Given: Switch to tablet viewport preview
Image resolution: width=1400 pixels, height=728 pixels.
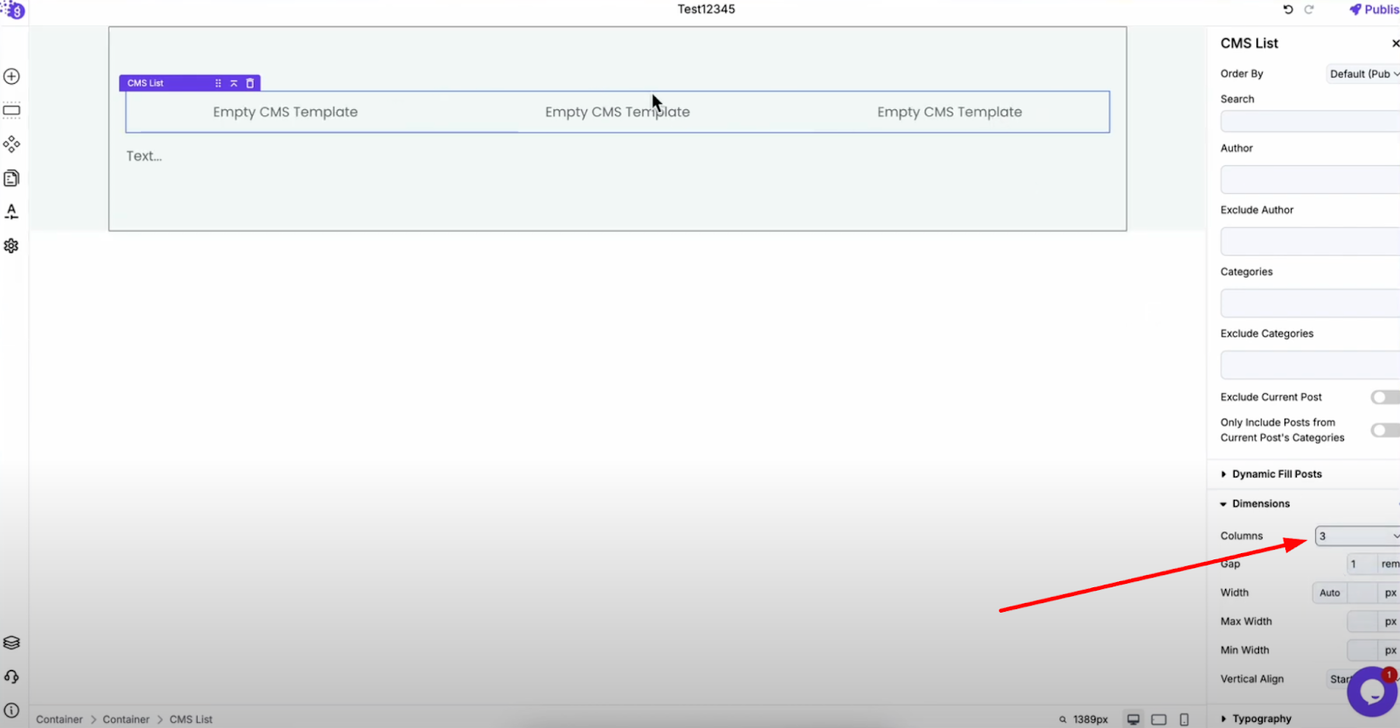Looking at the screenshot, I should [1159, 719].
